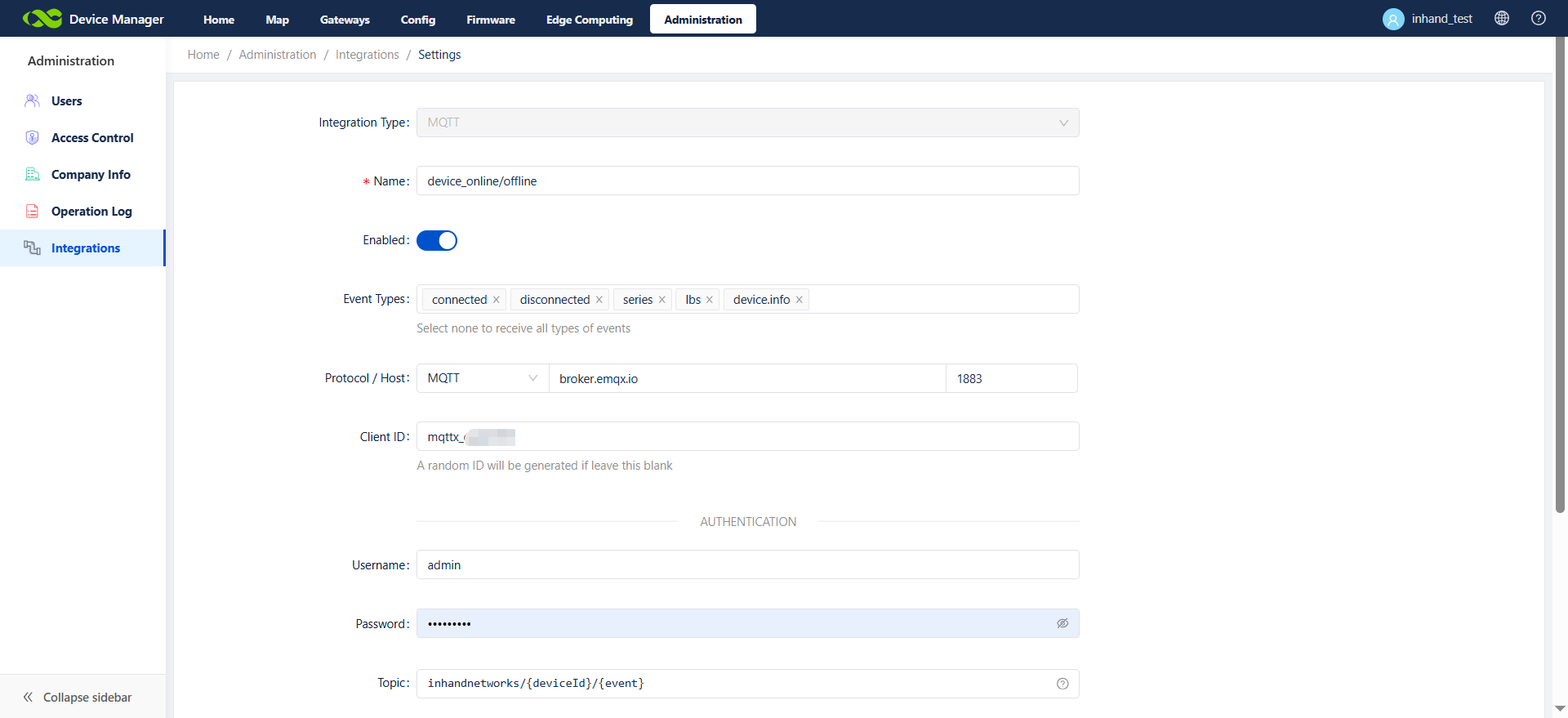Open the Firmware menu tab
Viewport: 1568px width, 718px height.
click(490, 20)
